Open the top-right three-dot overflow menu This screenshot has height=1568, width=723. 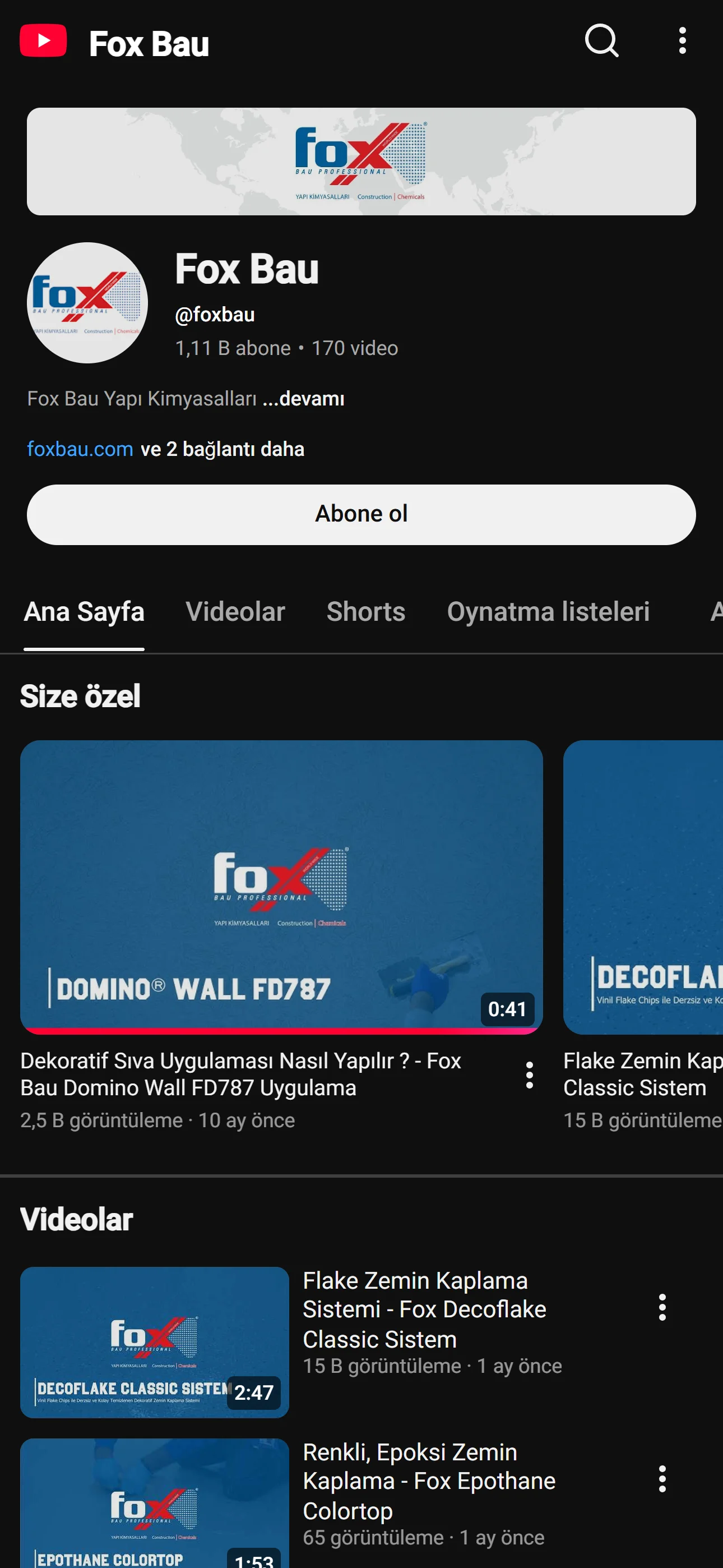pyautogui.click(x=682, y=41)
